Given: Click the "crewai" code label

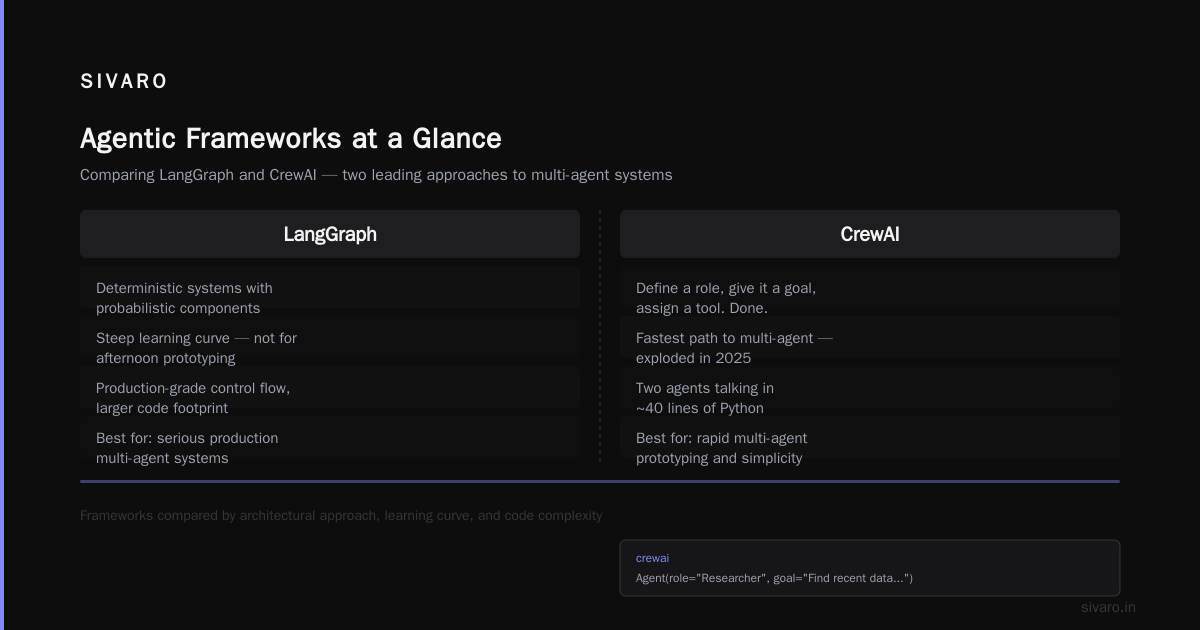Looking at the screenshot, I should click(x=652, y=558).
